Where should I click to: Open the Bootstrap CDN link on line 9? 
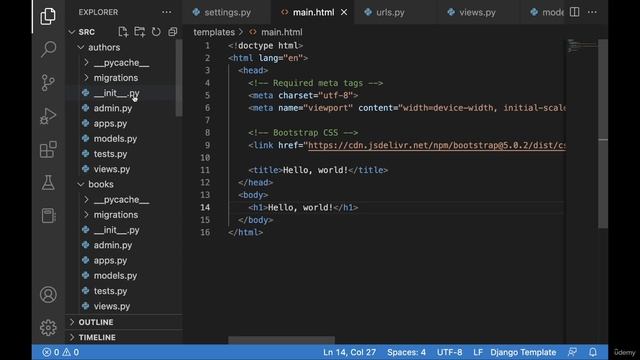437,145
